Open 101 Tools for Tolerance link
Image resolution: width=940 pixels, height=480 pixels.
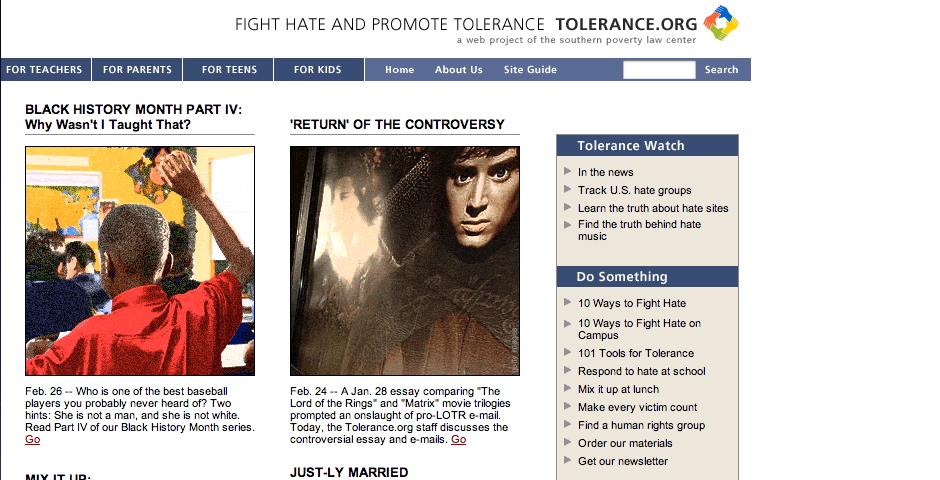[636, 353]
